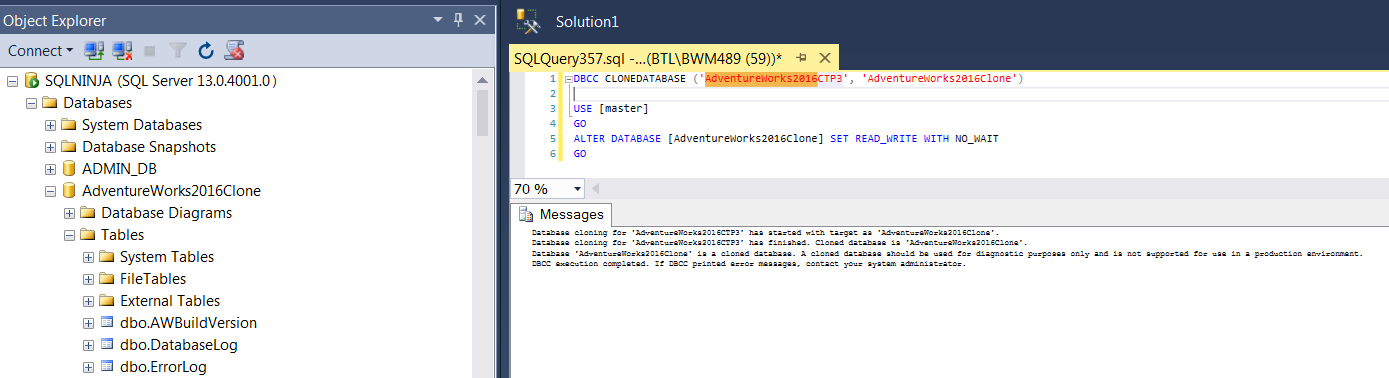Pin the Object Explorer panel
The image size is (1389, 378).
click(459, 20)
